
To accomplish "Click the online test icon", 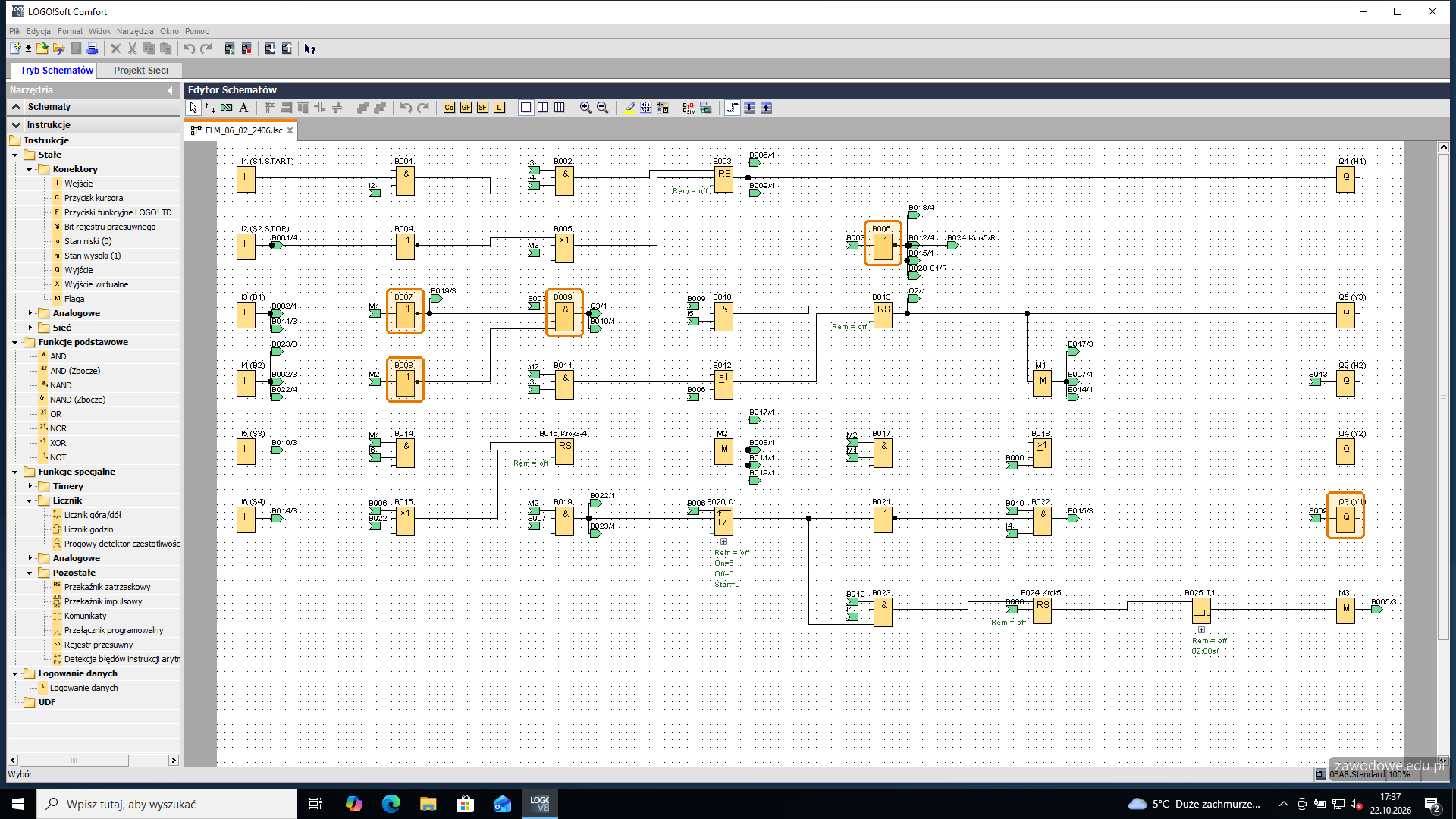I will click(x=705, y=108).
